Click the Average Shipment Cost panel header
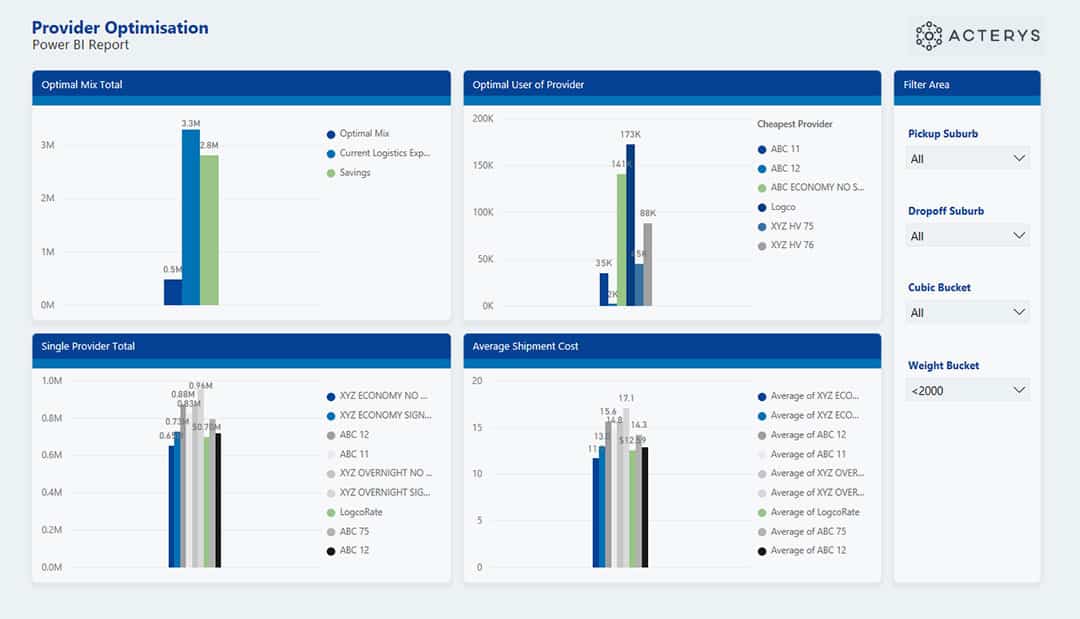 [671, 346]
